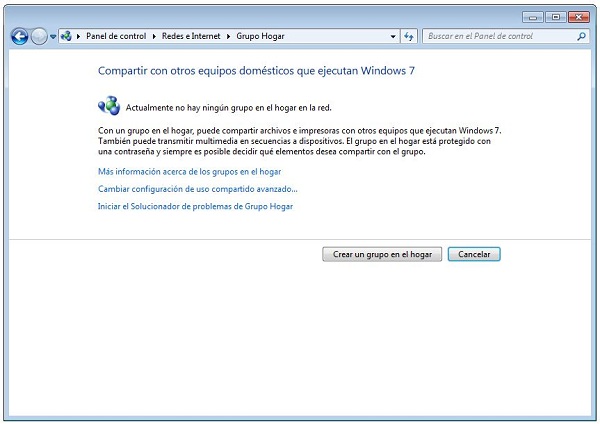
Task: Open Más información acerca de los grupos link
Action: pyautogui.click(x=189, y=172)
